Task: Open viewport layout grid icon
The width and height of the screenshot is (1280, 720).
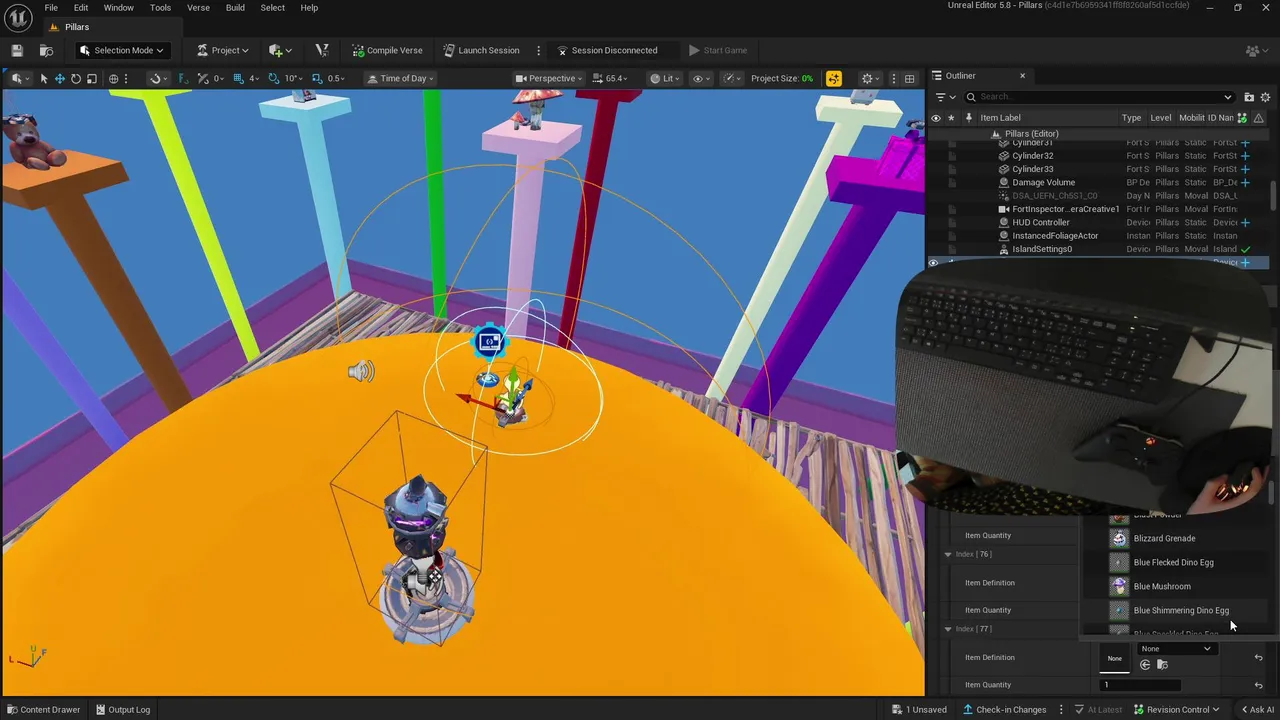Action: click(909, 78)
